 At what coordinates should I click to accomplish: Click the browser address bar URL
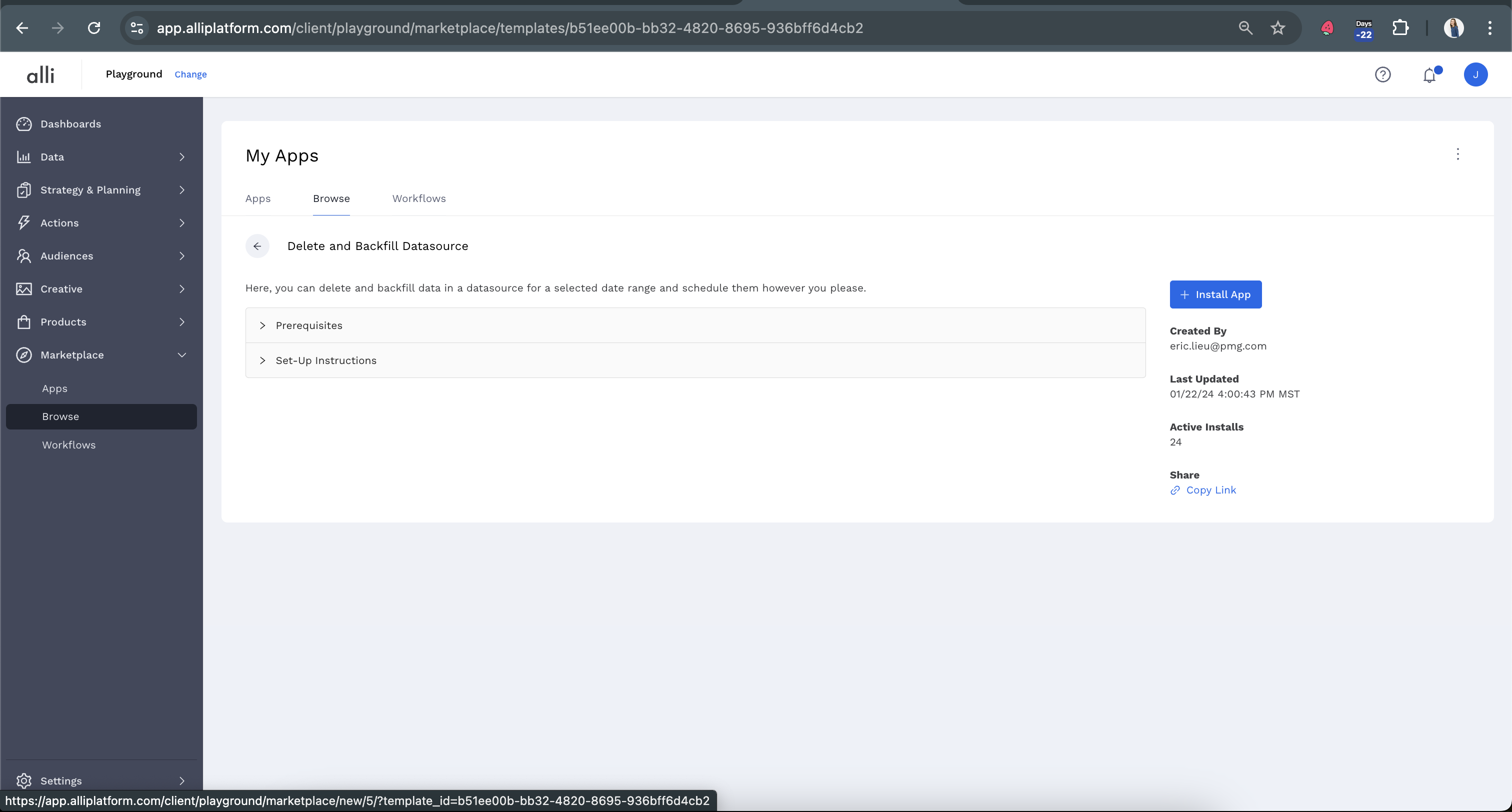[509, 27]
